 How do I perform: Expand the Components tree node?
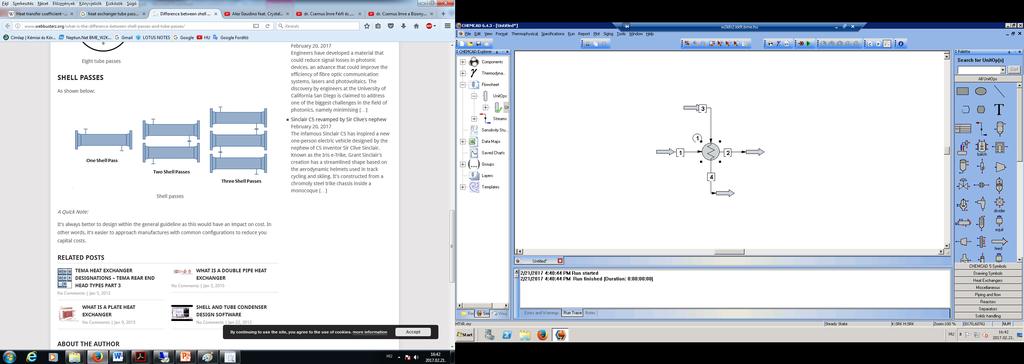pos(463,61)
